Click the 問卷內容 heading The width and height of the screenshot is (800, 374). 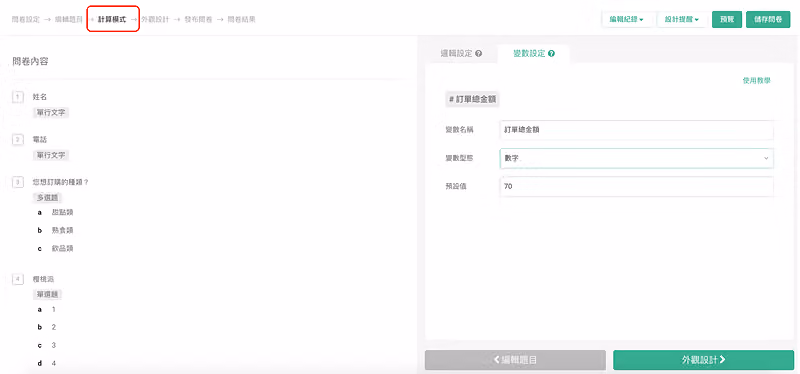30,62
